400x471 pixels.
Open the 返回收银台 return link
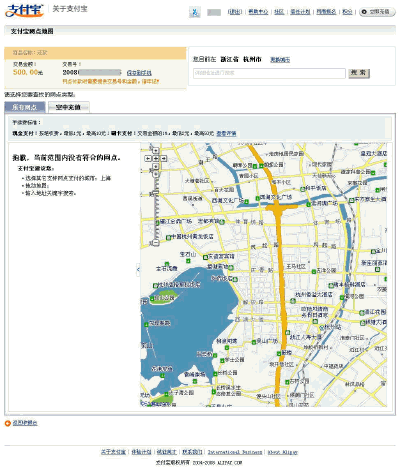tap(25, 423)
